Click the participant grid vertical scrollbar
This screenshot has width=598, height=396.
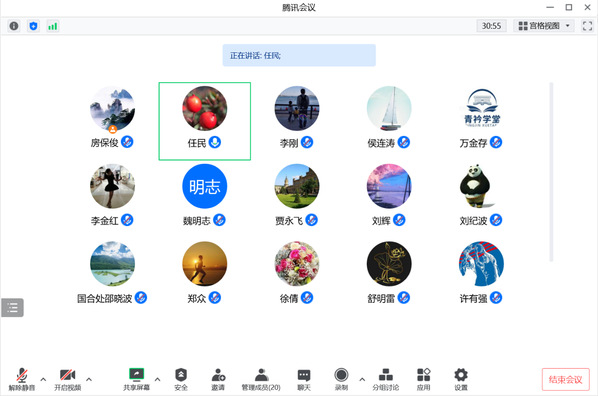[x=551, y=172]
